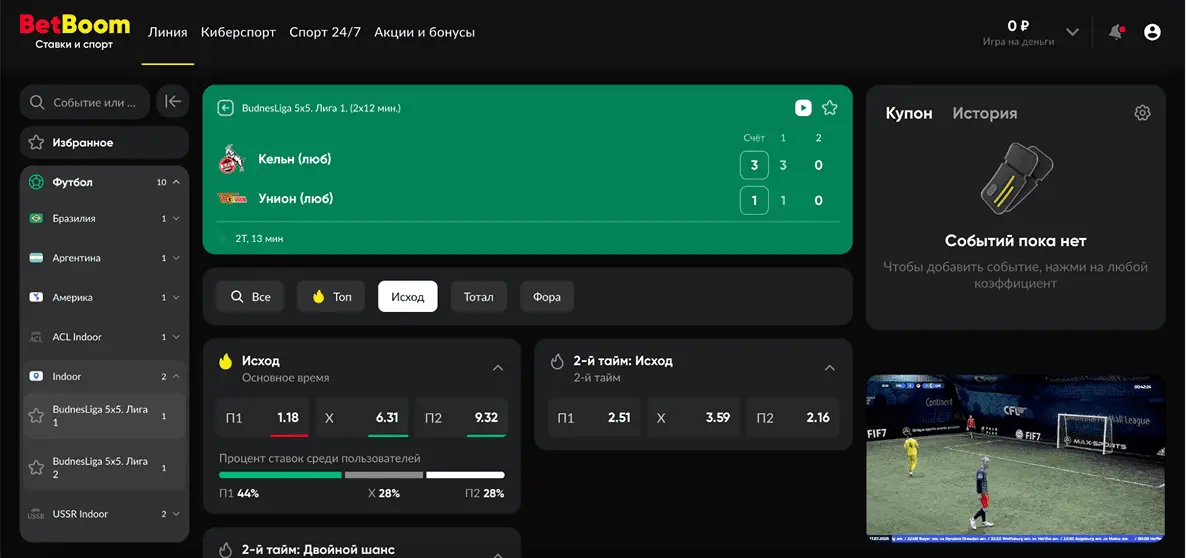Click the Argentina flag icon

click(x=36, y=258)
